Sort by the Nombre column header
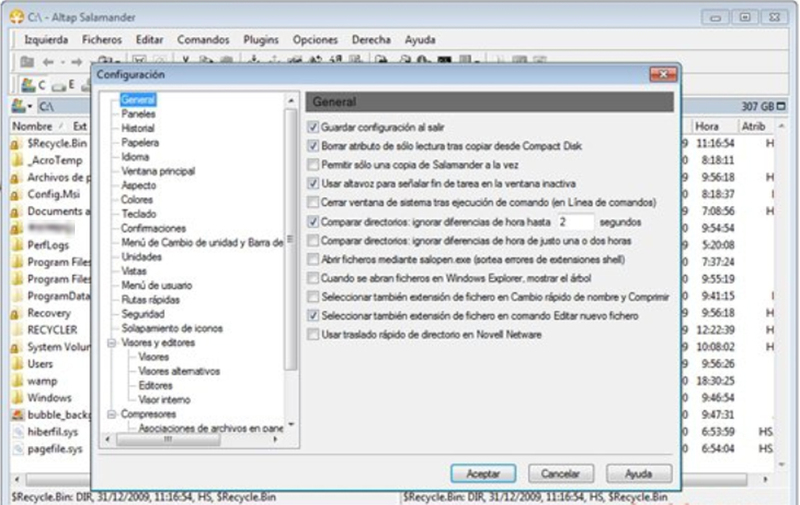800x505 pixels. (x=33, y=126)
